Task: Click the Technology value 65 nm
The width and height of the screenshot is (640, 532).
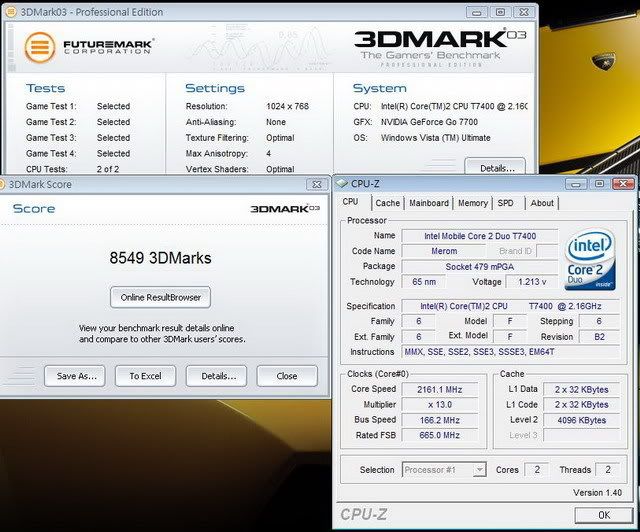Action: pyautogui.click(x=424, y=282)
